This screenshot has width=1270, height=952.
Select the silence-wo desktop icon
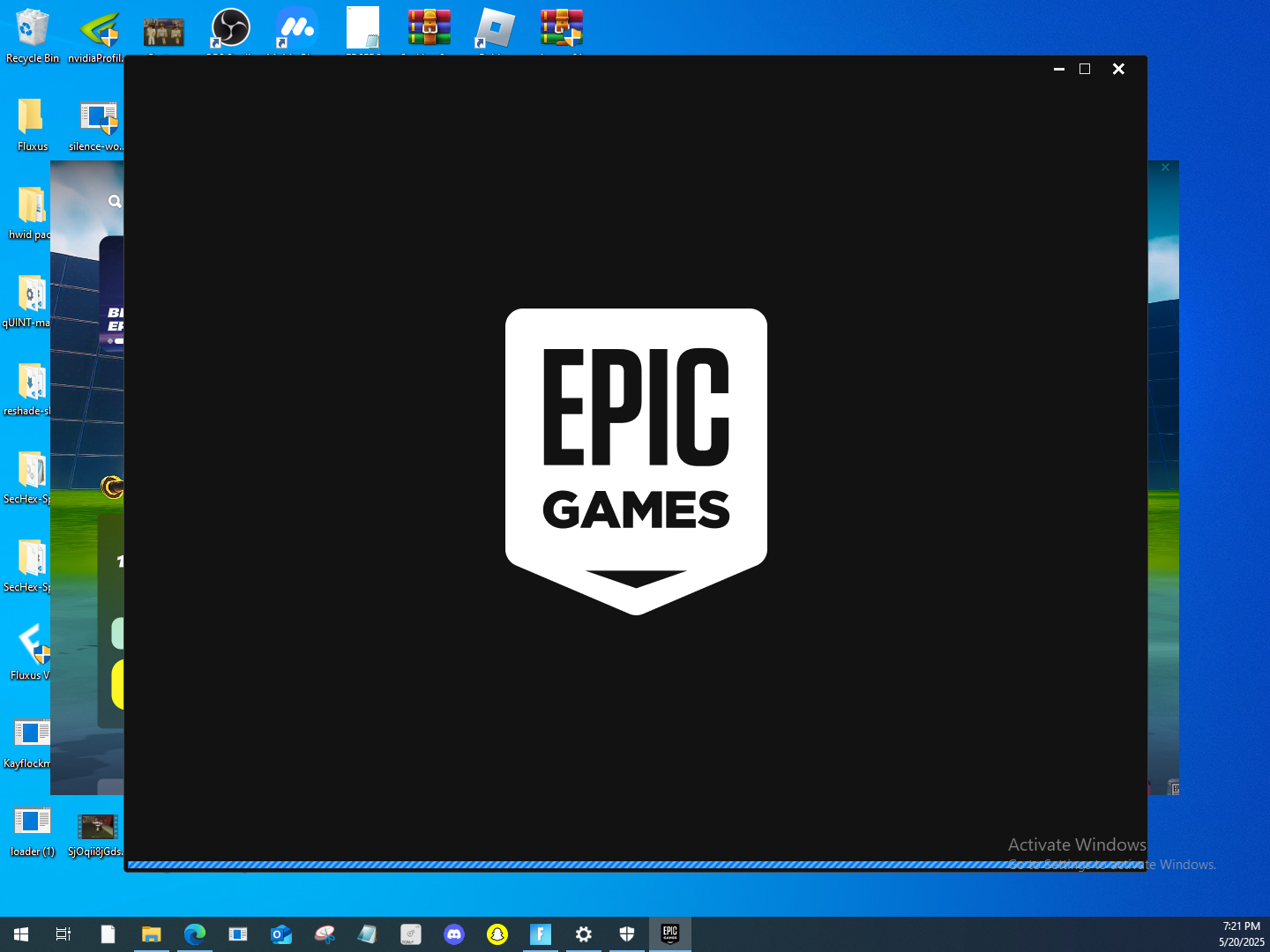coord(97,124)
